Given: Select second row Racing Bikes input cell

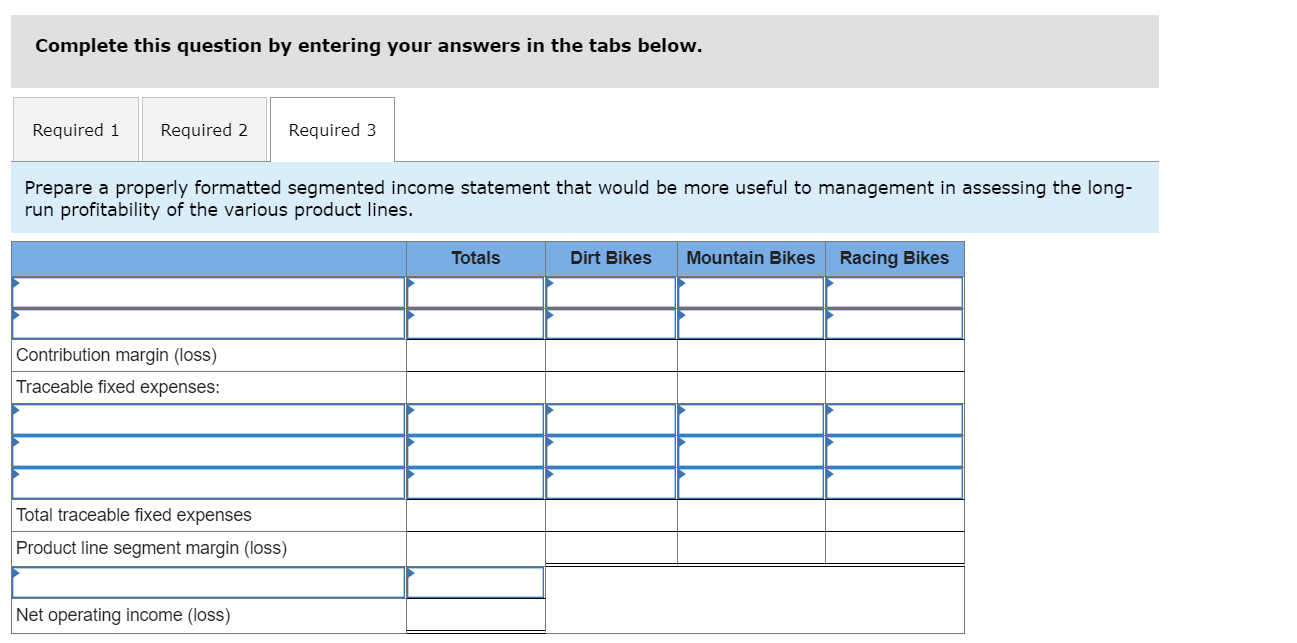Looking at the screenshot, I should tap(894, 324).
